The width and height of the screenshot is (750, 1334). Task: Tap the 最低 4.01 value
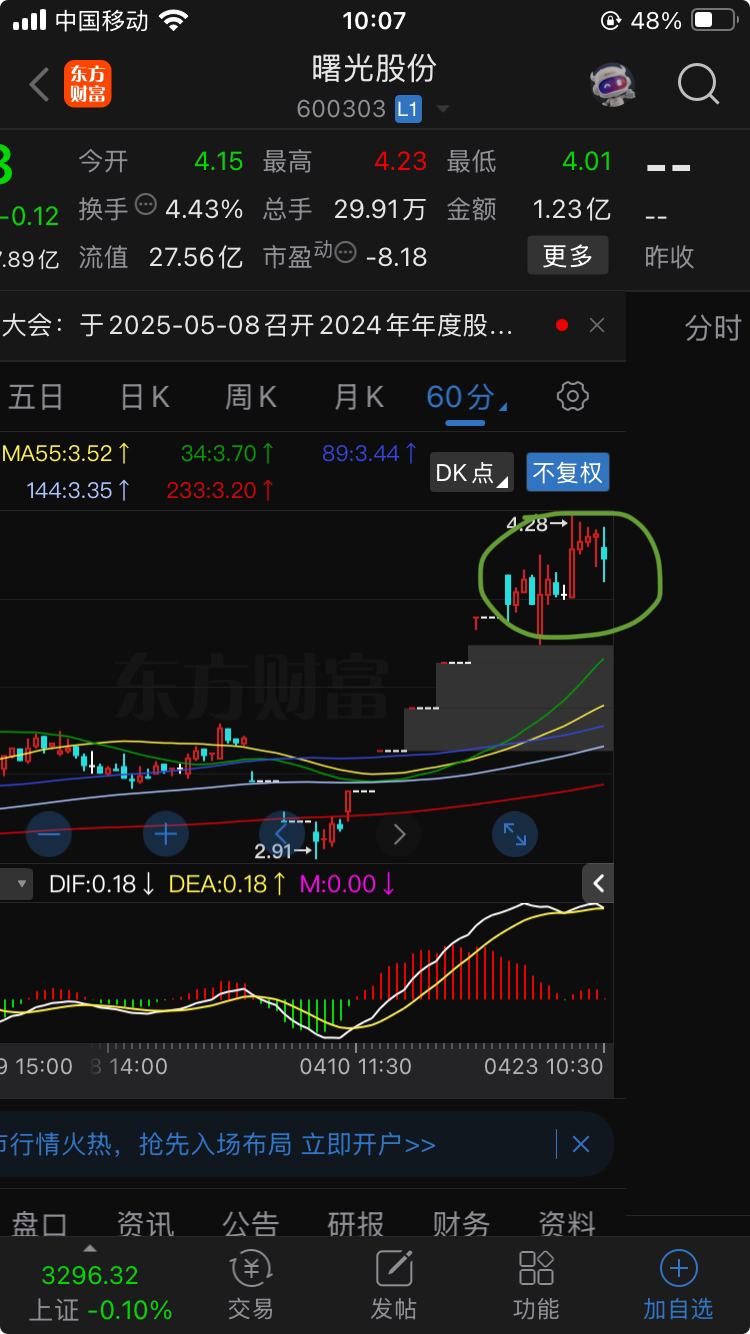(585, 161)
